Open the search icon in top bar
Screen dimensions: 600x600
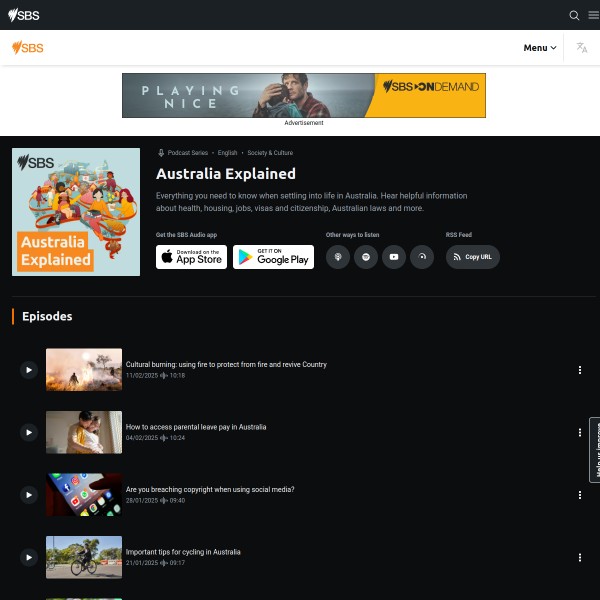[574, 15]
